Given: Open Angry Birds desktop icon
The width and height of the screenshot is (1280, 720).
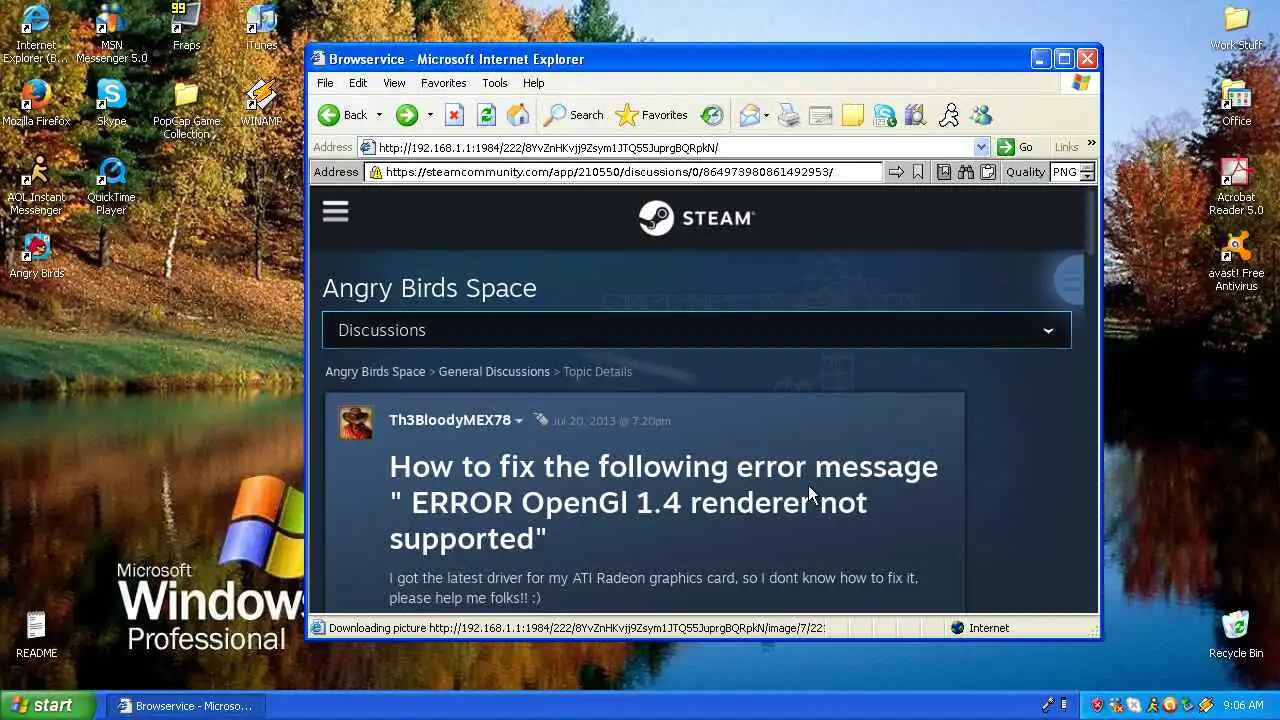Looking at the screenshot, I should pyautogui.click(x=36, y=255).
